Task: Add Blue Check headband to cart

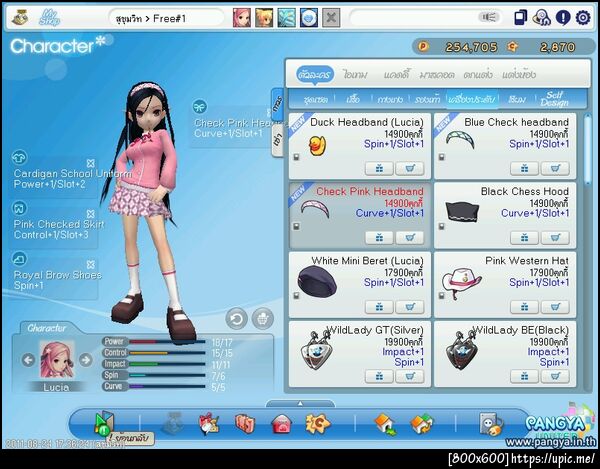Action: click(x=555, y=168)
